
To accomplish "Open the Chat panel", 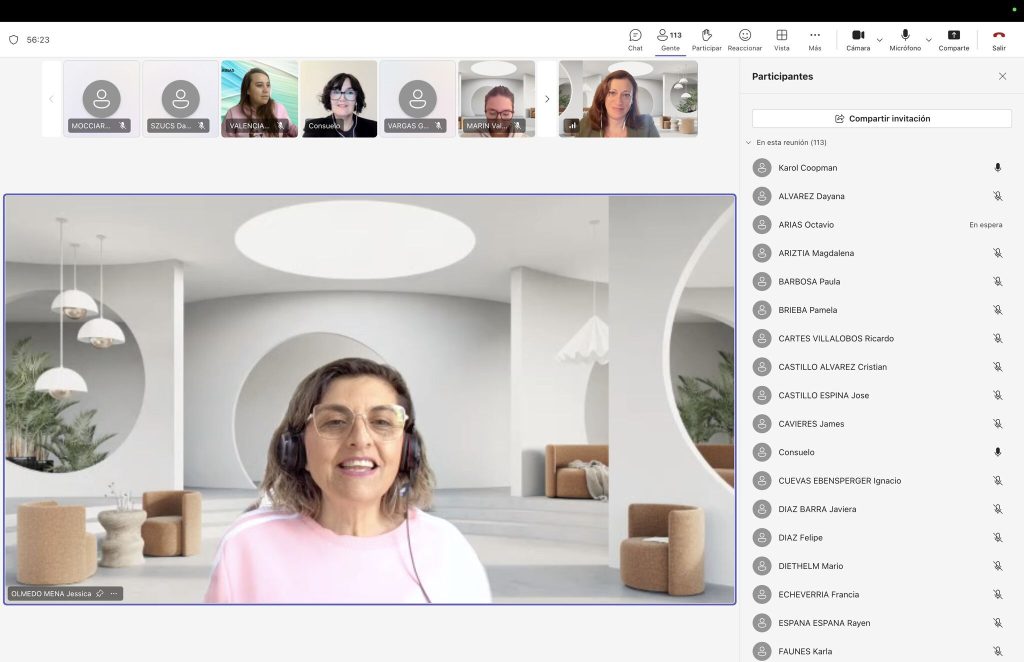I will (635, 39).
